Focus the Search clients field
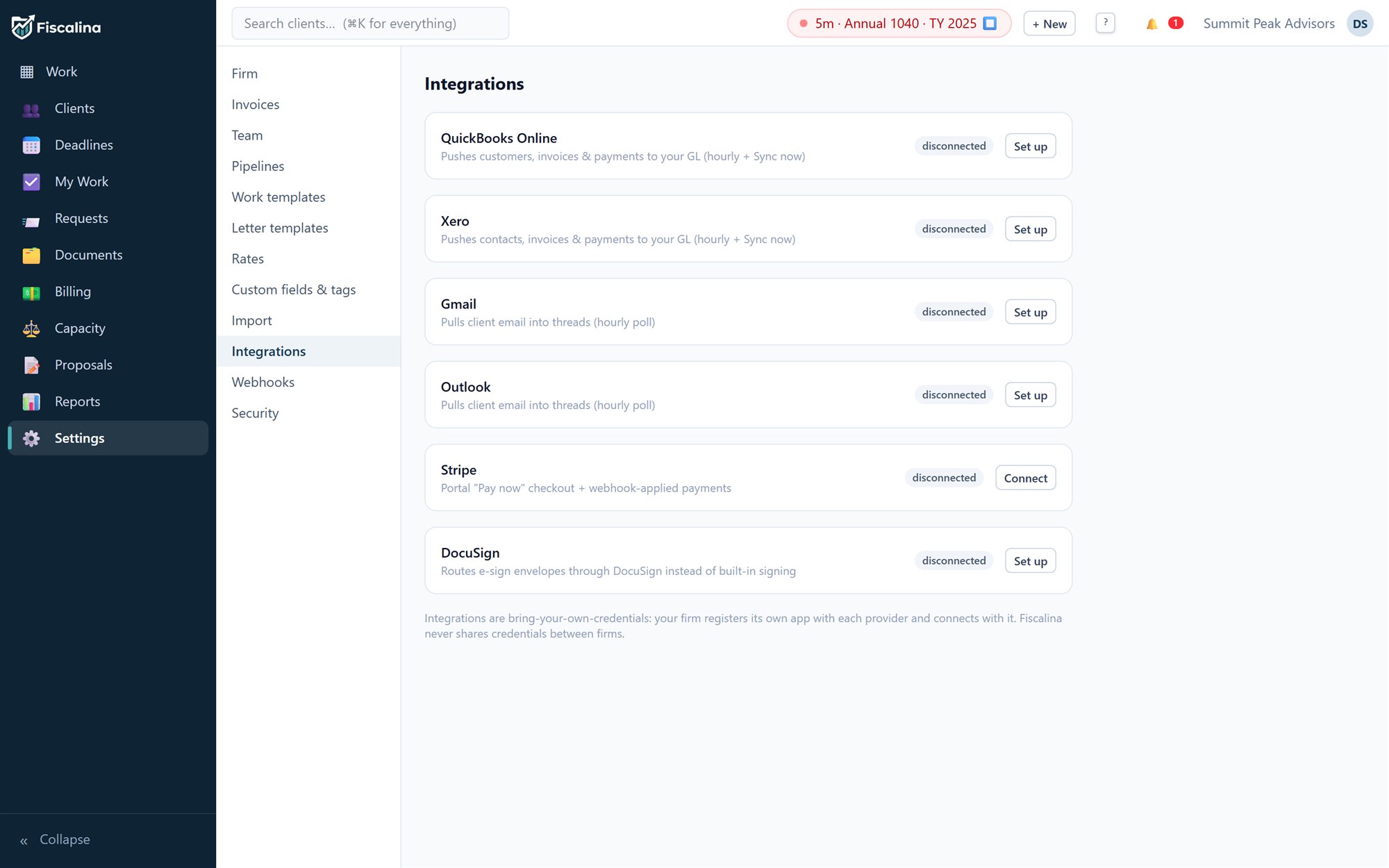 click(370, 24)
